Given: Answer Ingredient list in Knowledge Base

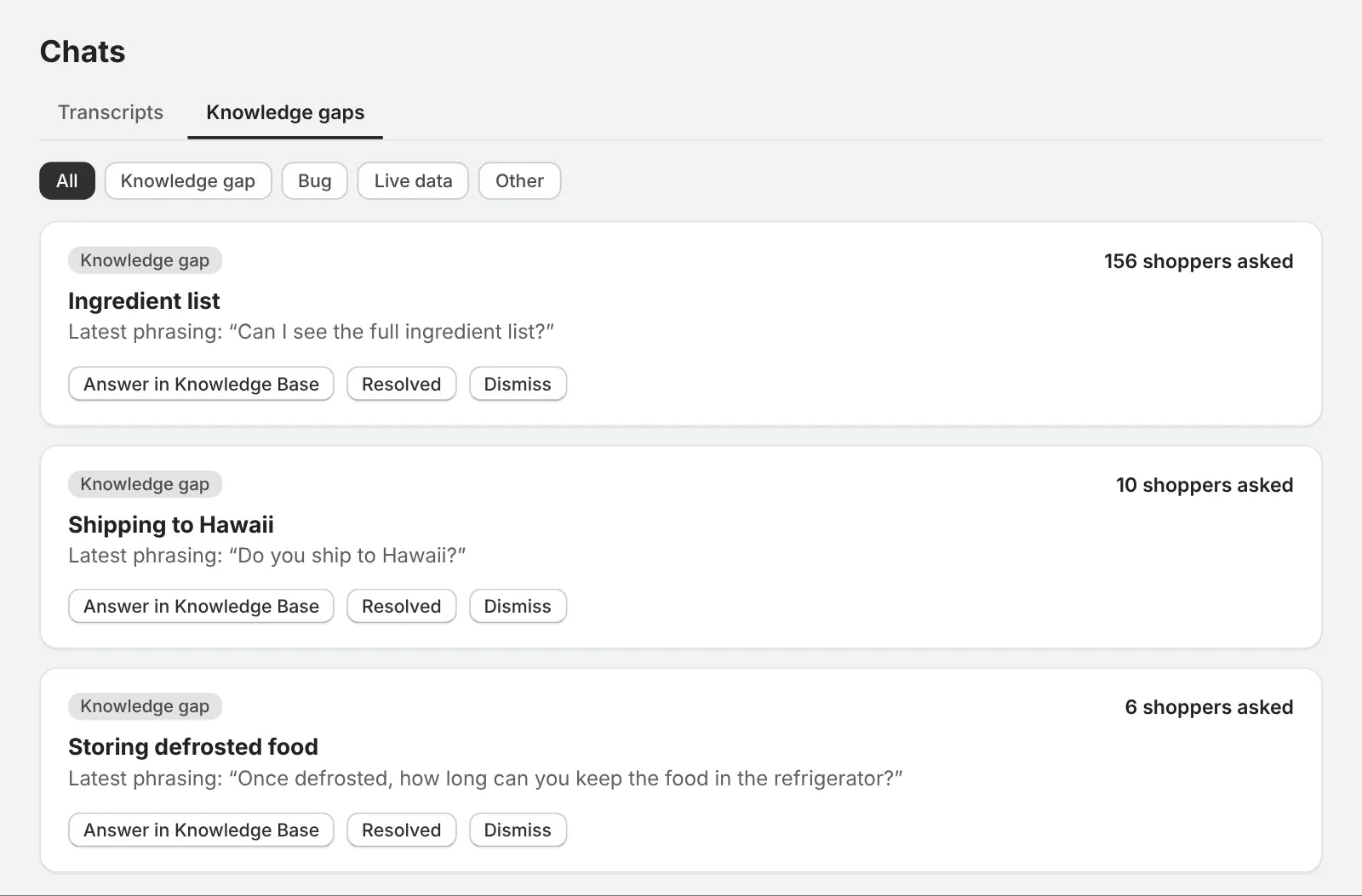Looking at the screenshot, I should 201,384.
